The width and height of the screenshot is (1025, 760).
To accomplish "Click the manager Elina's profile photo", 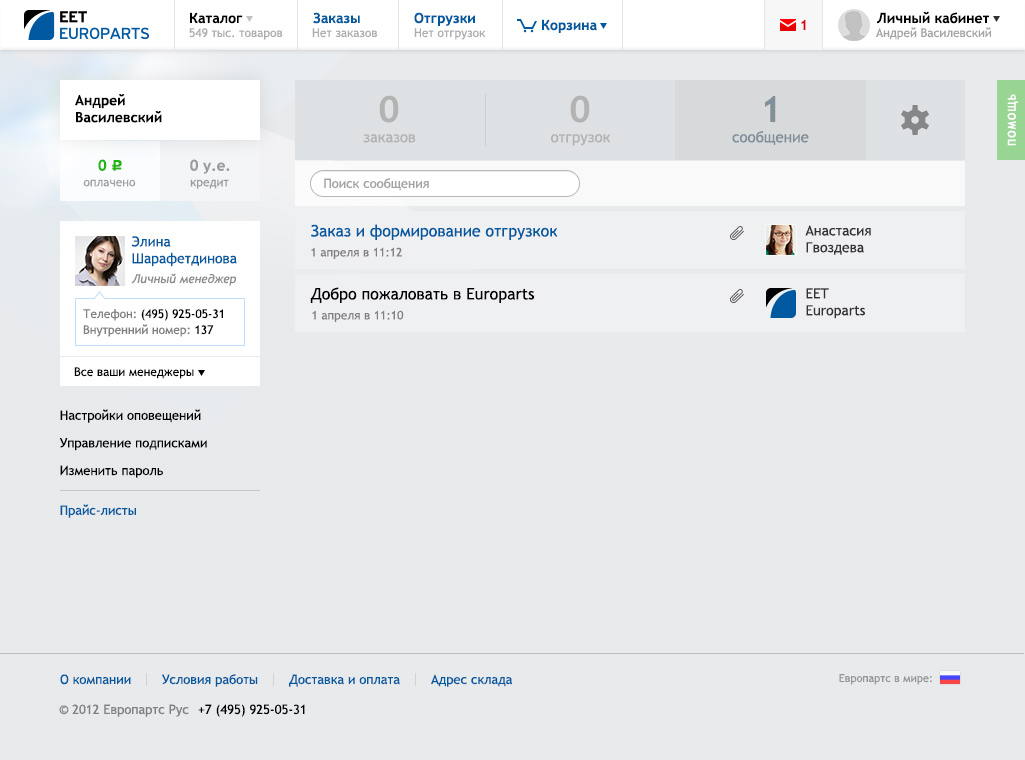I will (99, 260).
